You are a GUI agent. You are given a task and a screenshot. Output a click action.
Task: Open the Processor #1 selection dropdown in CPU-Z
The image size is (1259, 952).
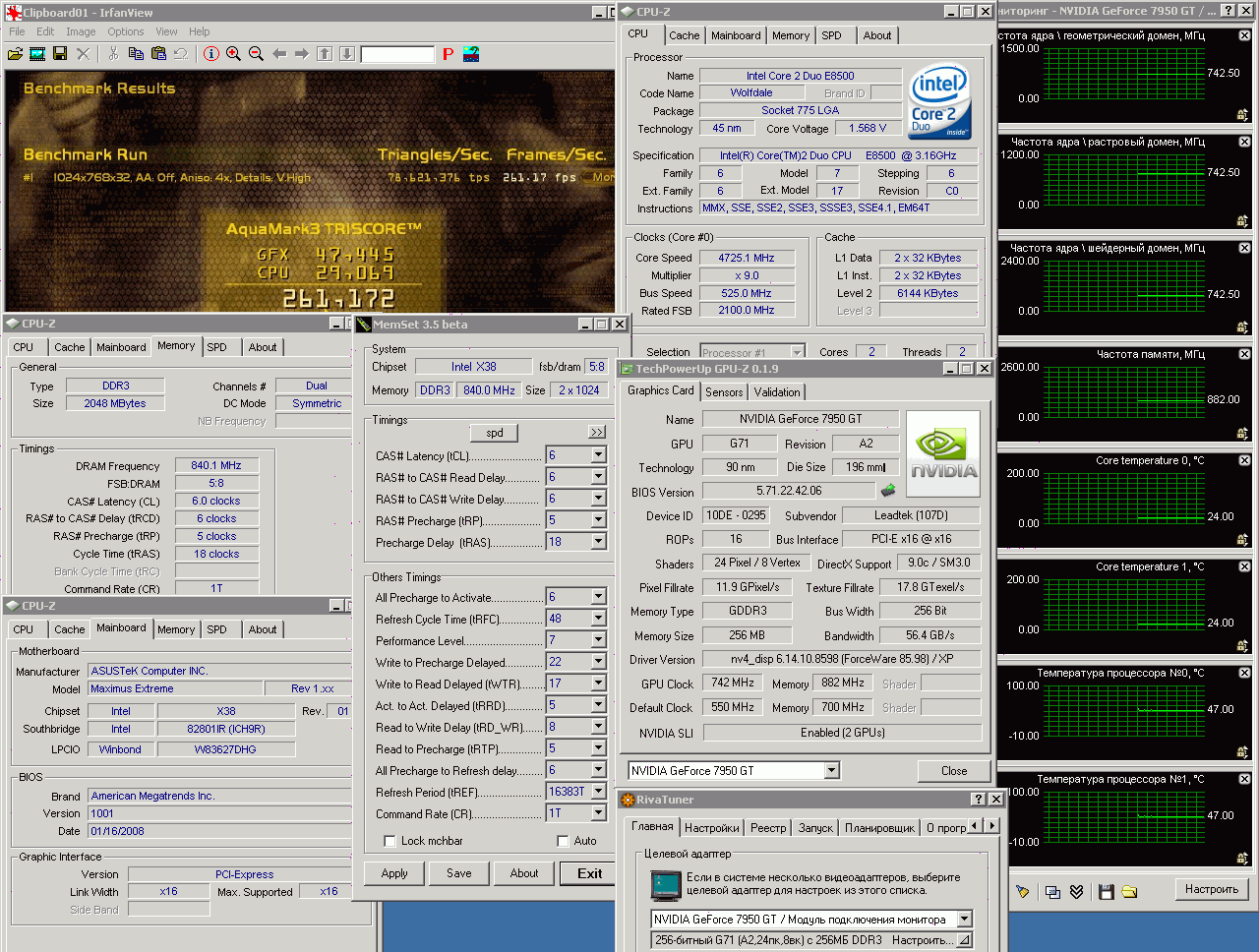pyautogui.click(x=797, y=352)
